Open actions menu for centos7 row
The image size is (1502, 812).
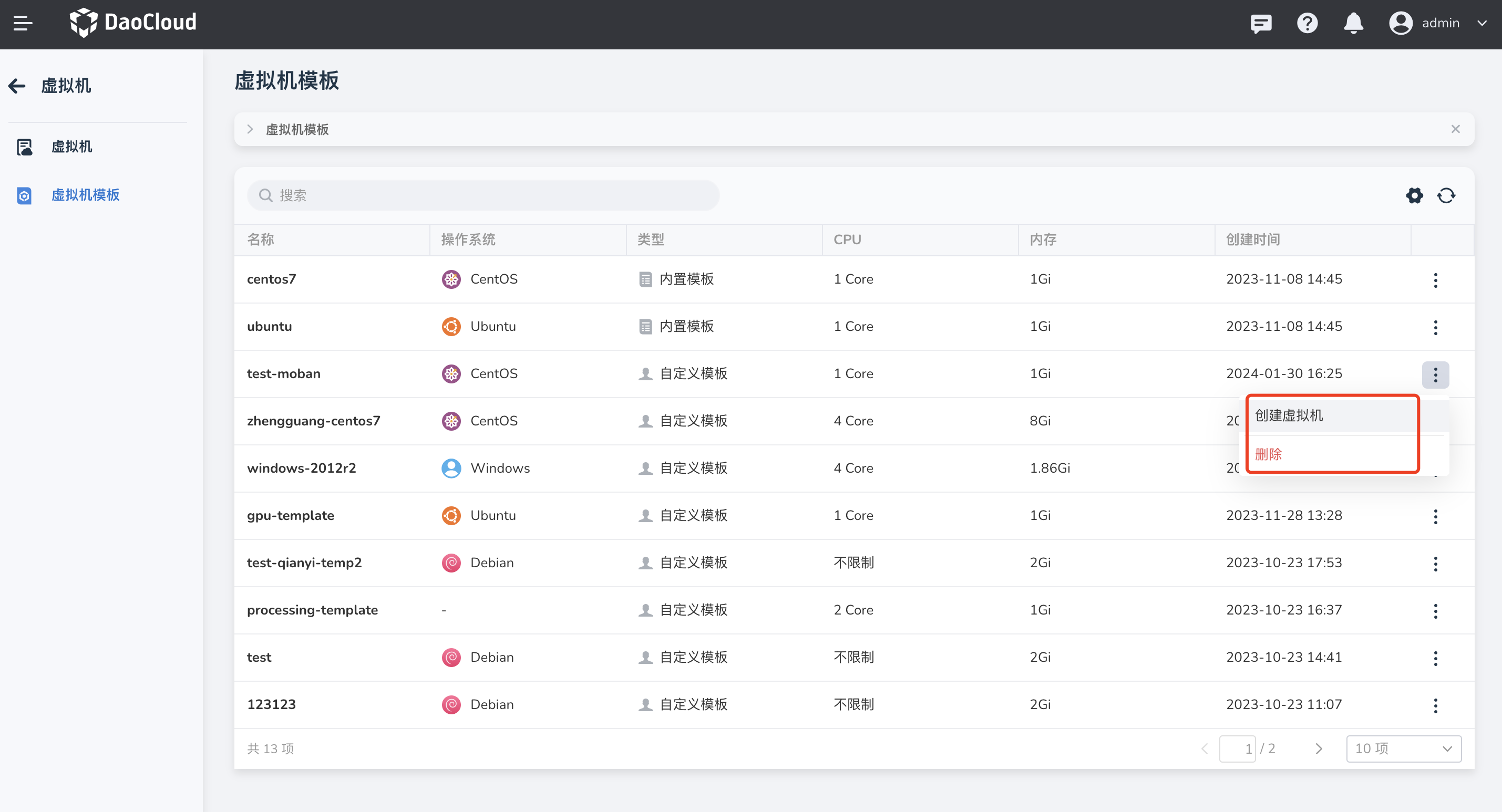(x=1435, y=280)
